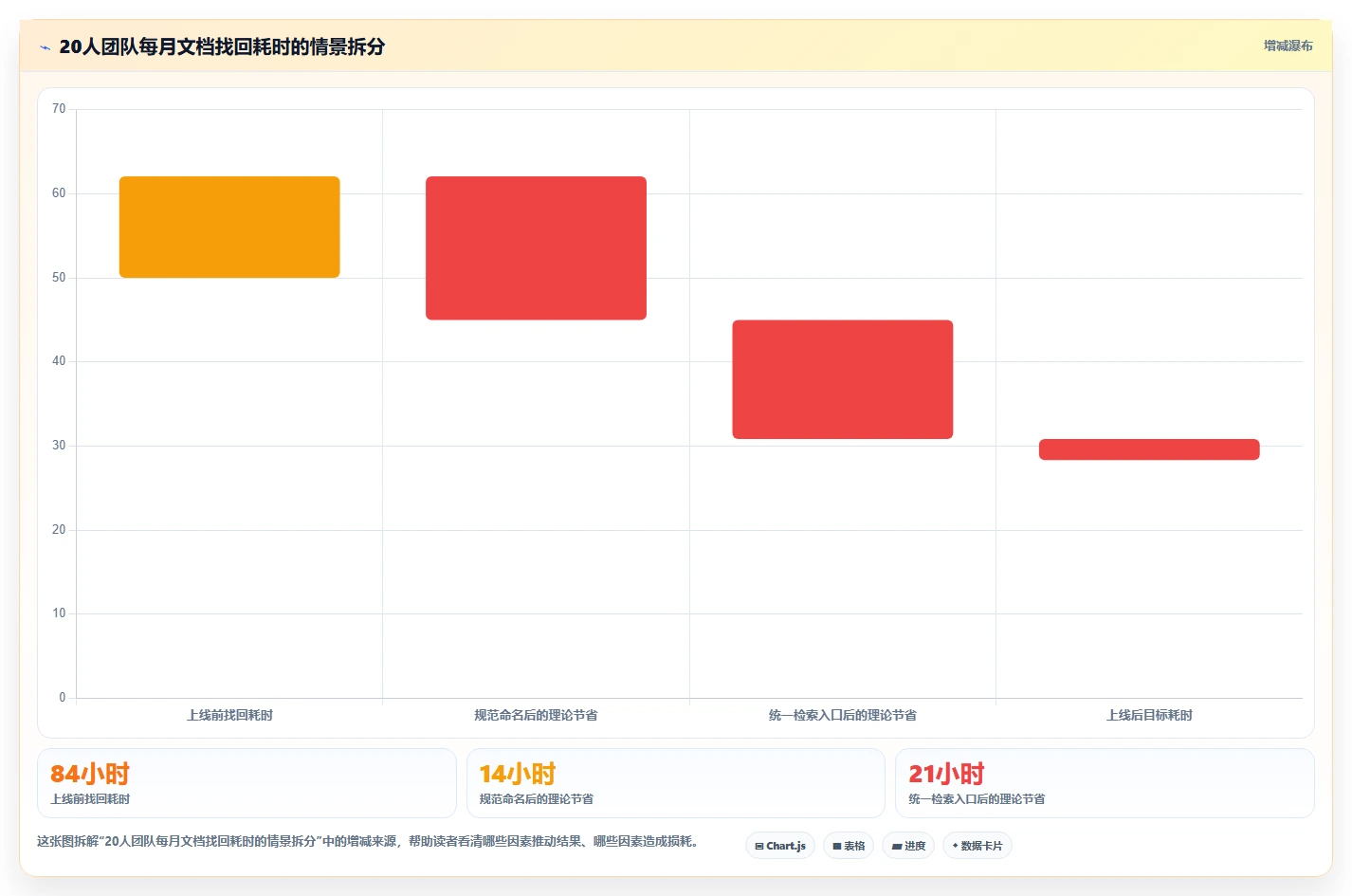Click the x-axis label 规范命名后的理论节省
Viewport: 1352px width, 896px height.
coord(536,715)
